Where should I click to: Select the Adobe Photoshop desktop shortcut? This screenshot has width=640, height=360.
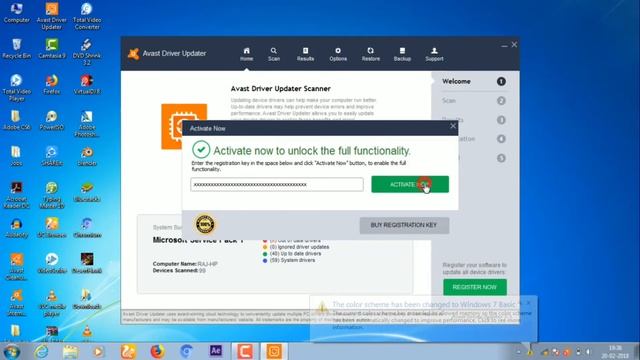(87, 124)
